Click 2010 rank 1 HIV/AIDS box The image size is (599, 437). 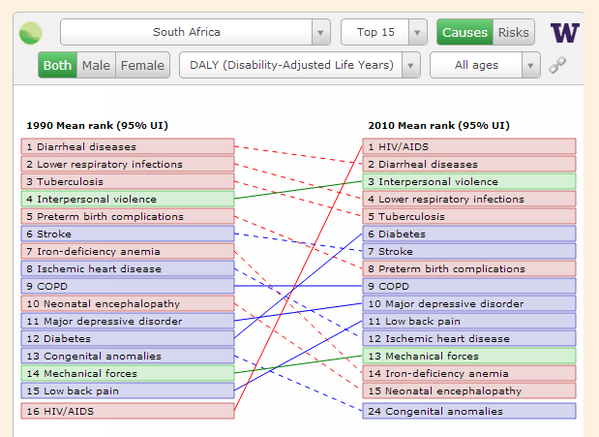(x=469, y=147)
